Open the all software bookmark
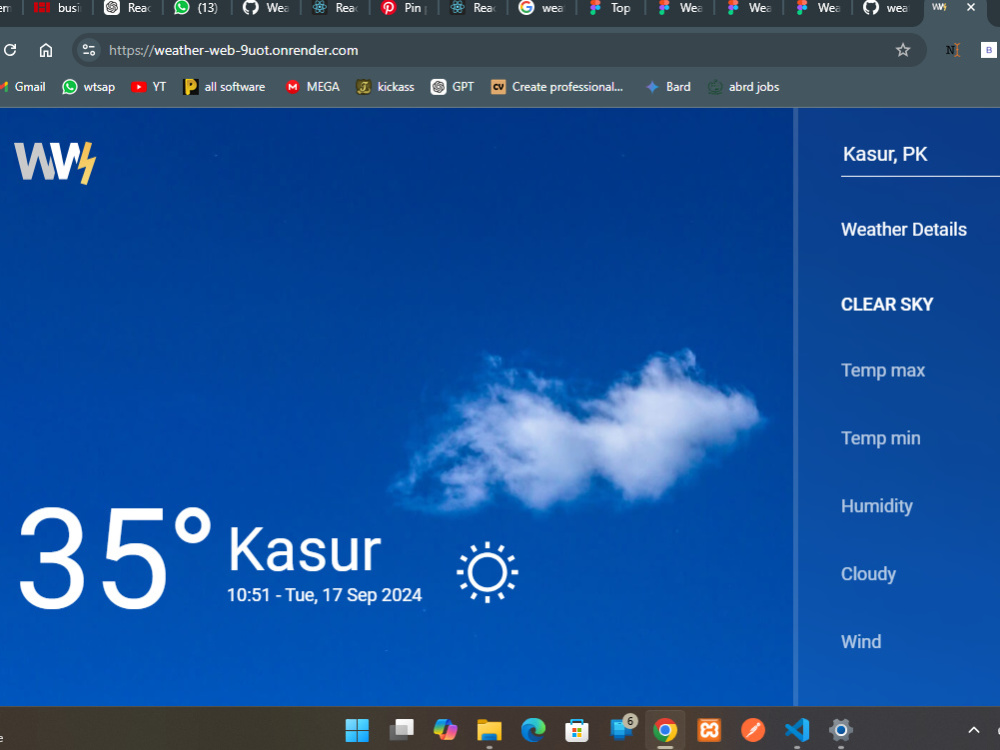 coord(224,87)
